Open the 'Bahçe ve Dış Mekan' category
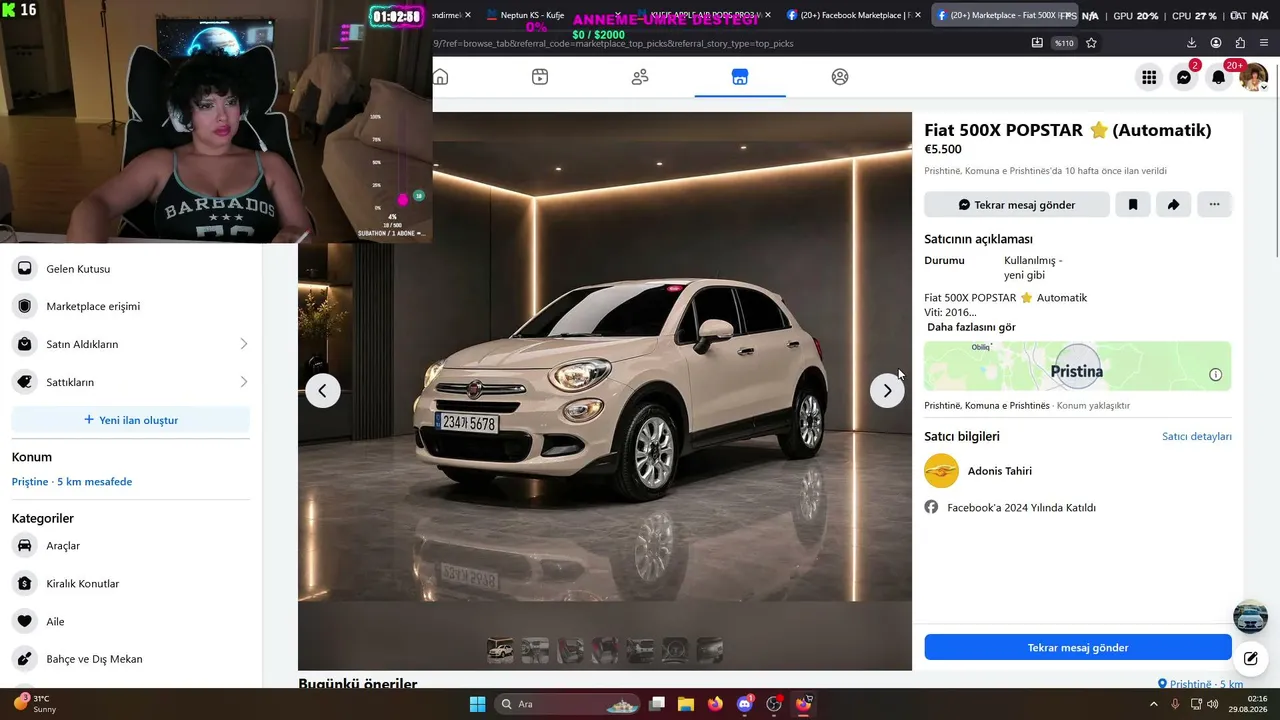This screenshot has width=1280, height=720. [131, 659]
